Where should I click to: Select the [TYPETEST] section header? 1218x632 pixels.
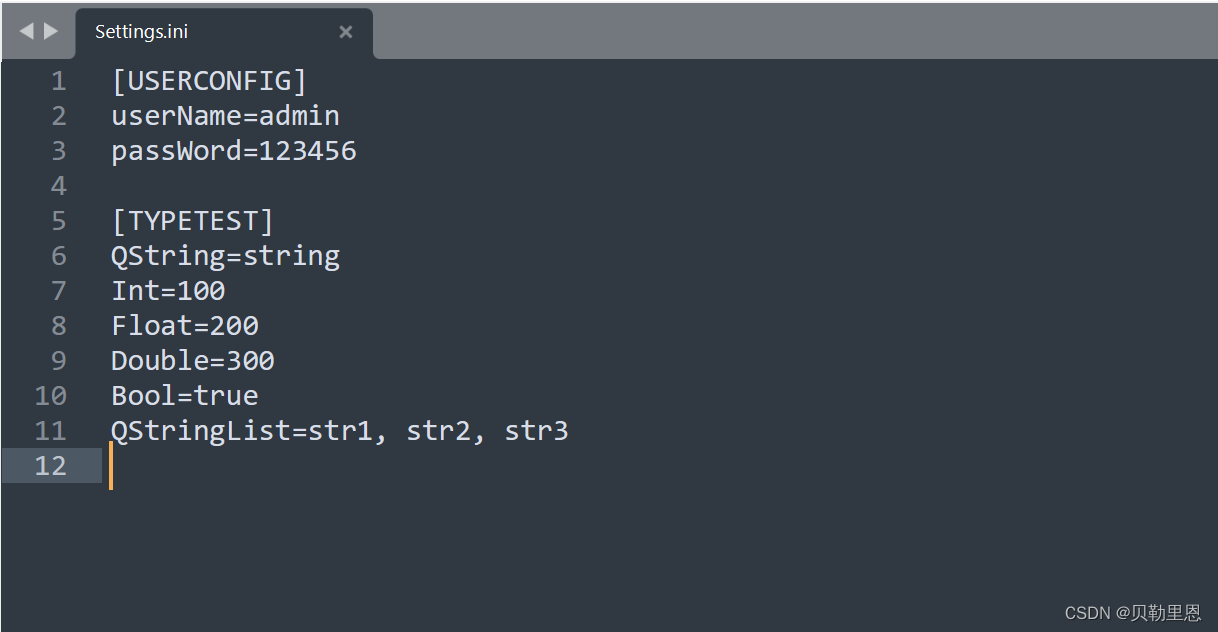(192, 220)
